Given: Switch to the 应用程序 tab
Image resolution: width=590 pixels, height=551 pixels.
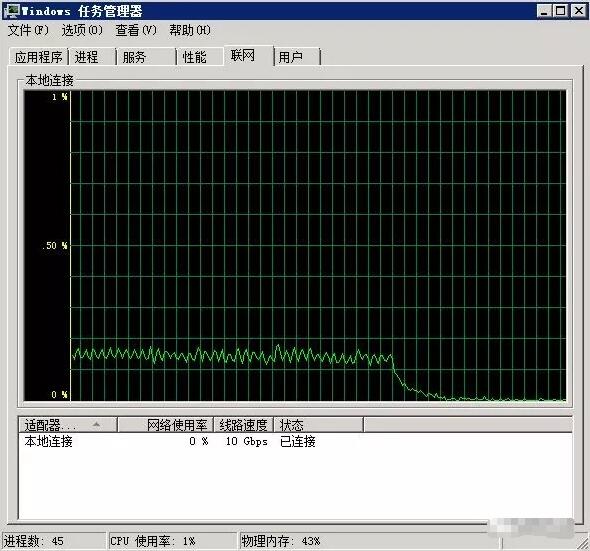Looking at the screenshot, I should tap(38, 57).
